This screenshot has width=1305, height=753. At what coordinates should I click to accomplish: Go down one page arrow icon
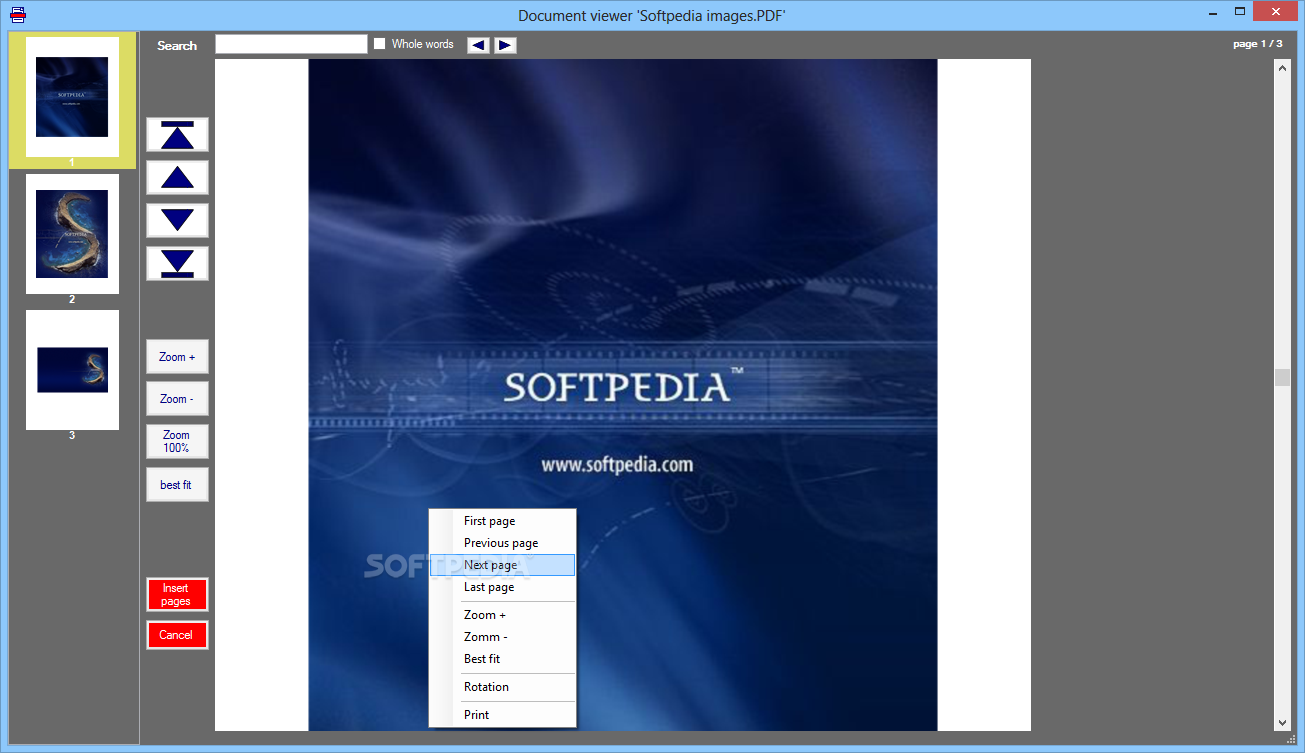click(x=177, y=220)
